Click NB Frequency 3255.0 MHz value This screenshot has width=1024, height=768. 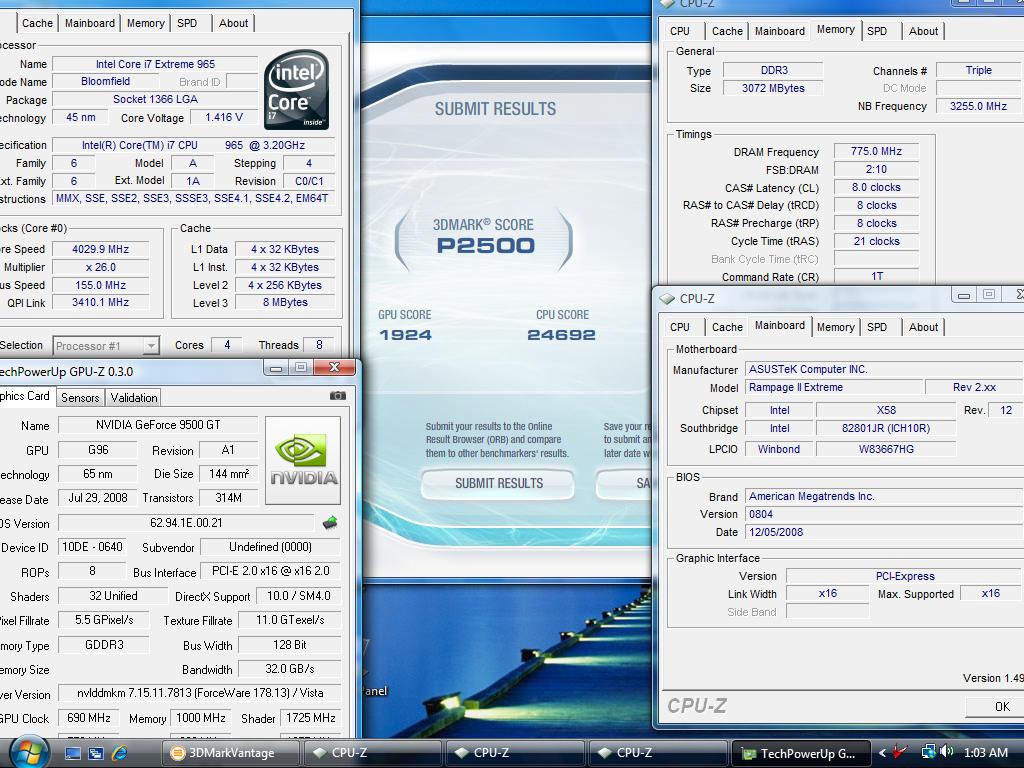point(978,106)
